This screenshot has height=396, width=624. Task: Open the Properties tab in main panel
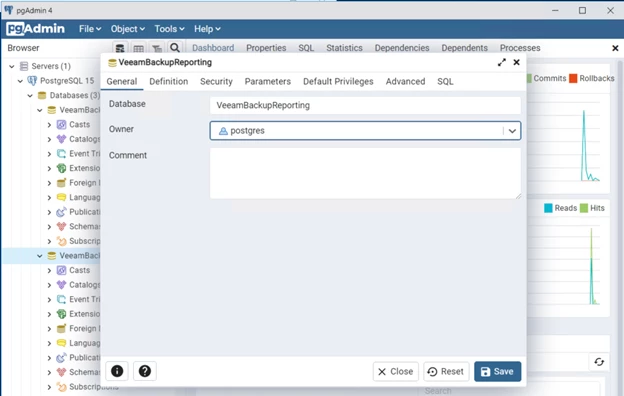pyautogui.click(x=266, y=48)
